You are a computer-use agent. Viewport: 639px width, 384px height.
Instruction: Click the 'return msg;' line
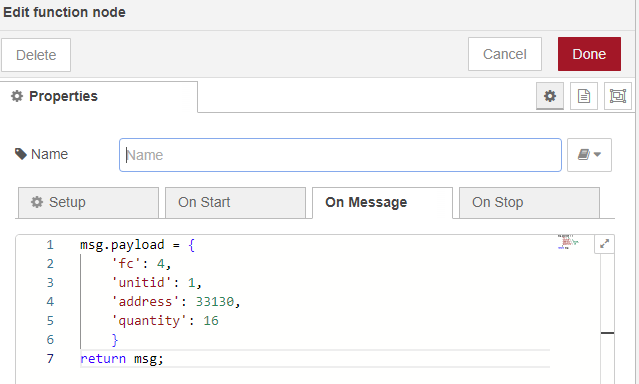[x=121, y=359]
